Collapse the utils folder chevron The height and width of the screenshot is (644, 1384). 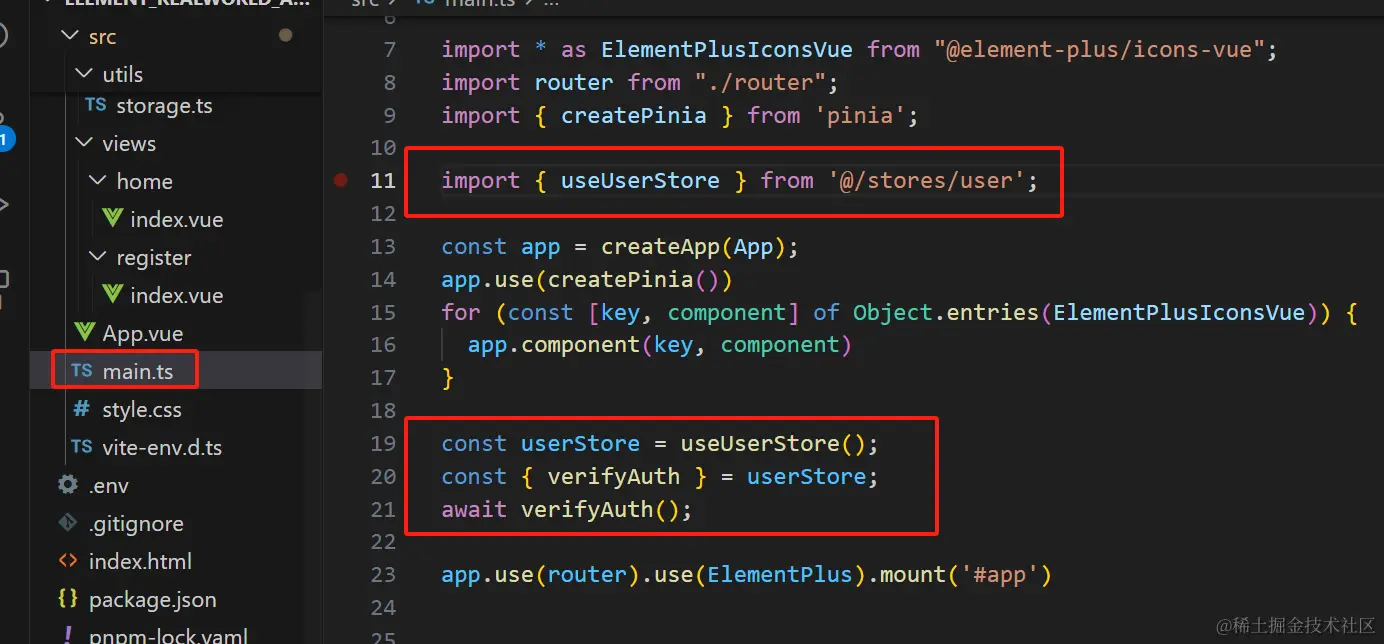point(83,74)
